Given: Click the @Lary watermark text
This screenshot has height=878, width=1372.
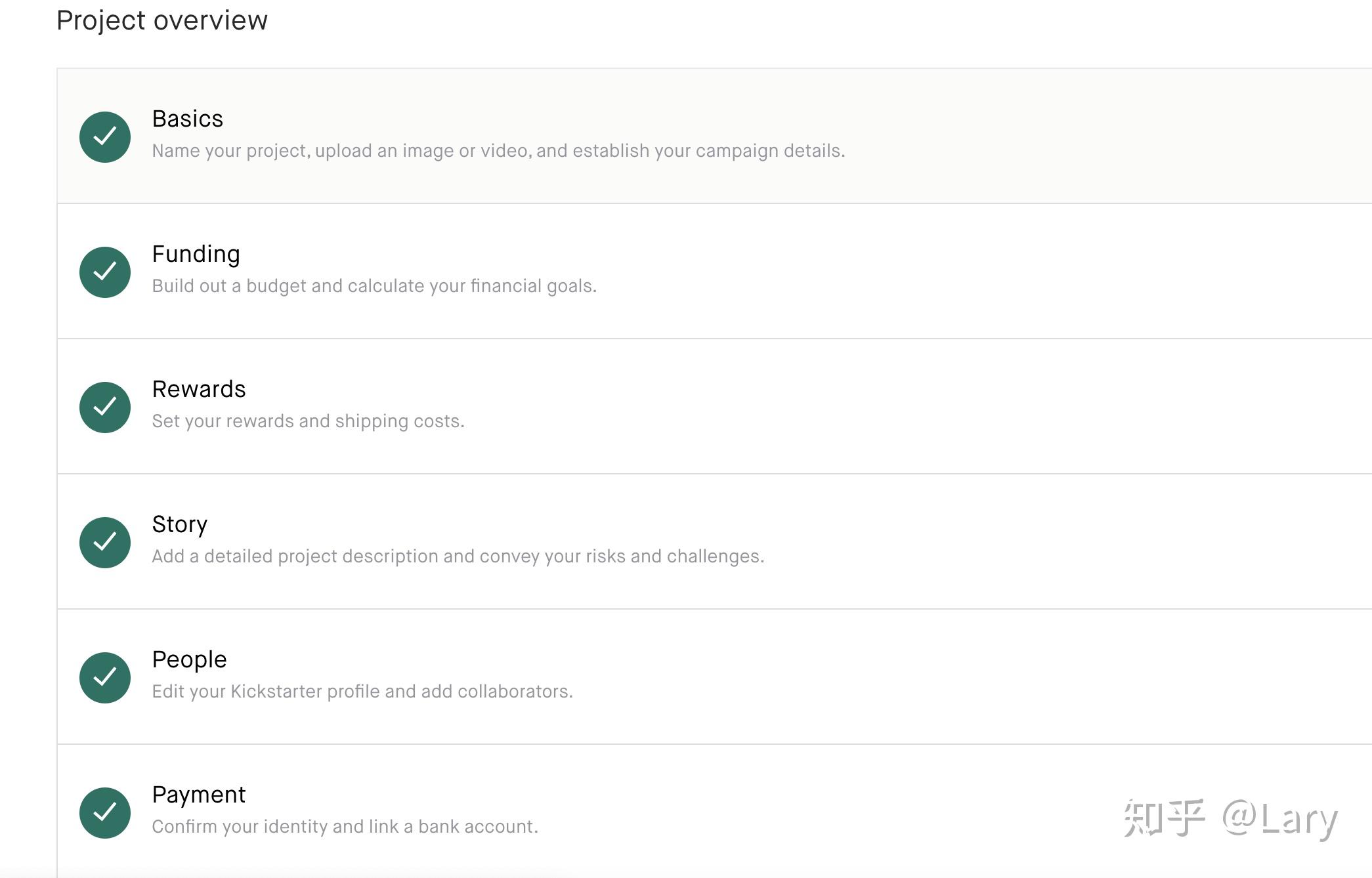Looking at the screenshot, I should (x=1279, y=819).
